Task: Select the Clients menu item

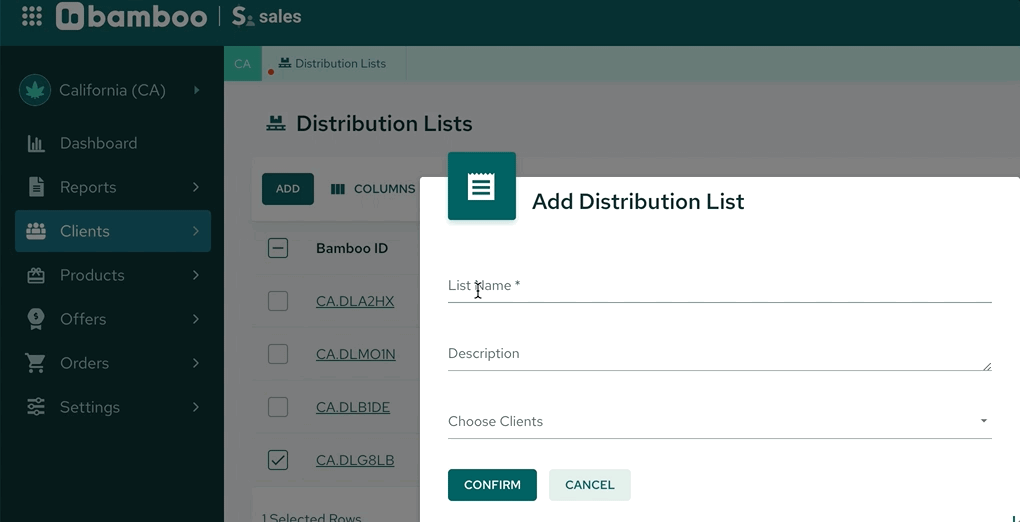Action: pos(113,230)
